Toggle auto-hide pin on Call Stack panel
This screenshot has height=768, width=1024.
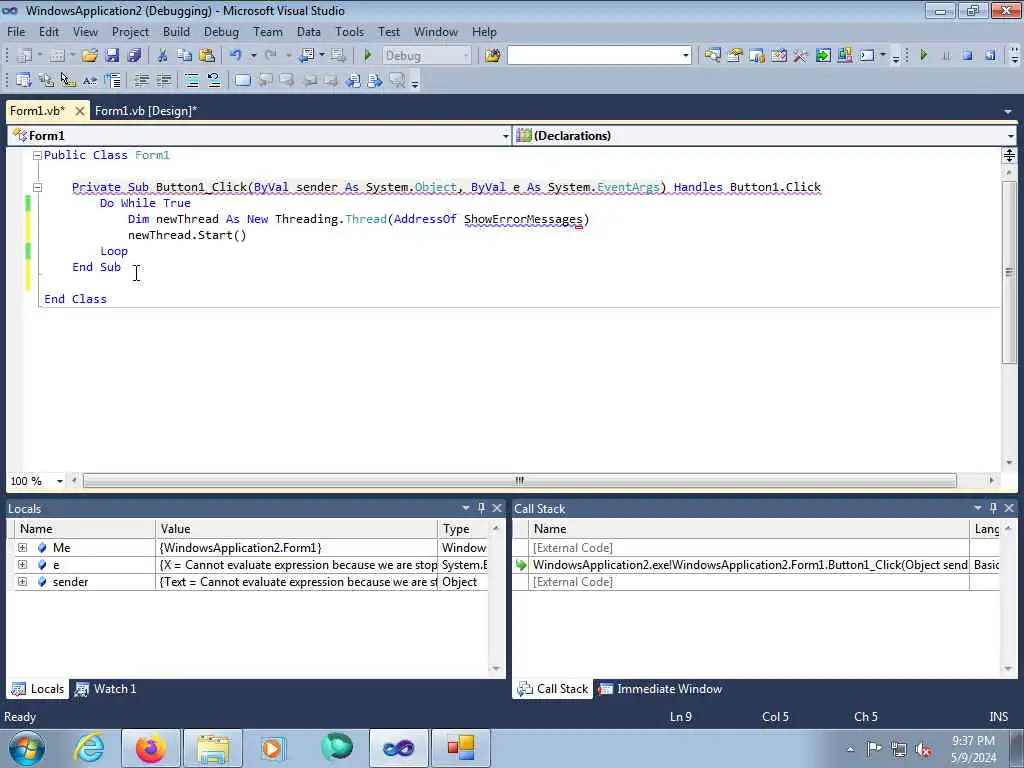(x=994, y=508)
